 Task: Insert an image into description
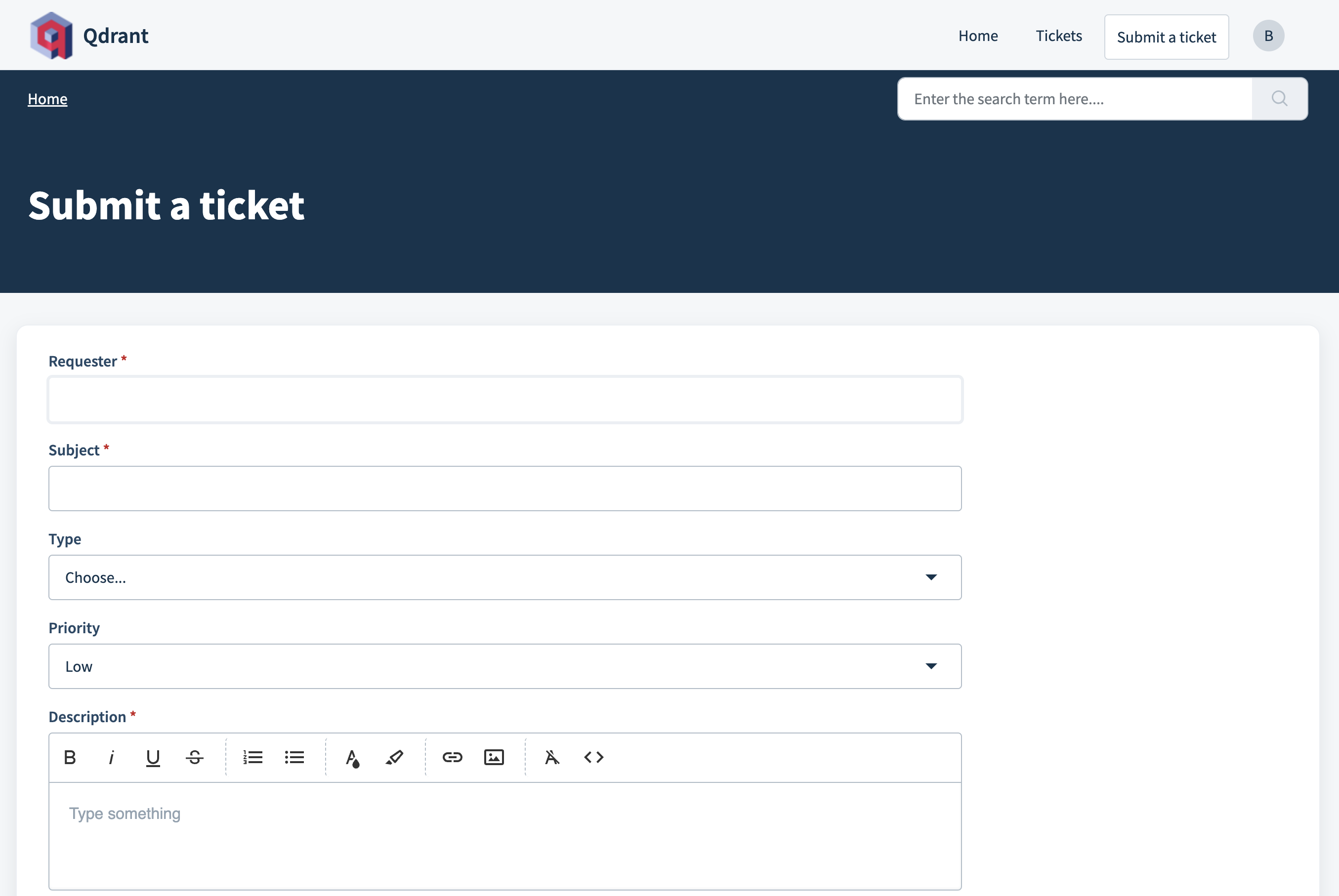tap(494, 757)
